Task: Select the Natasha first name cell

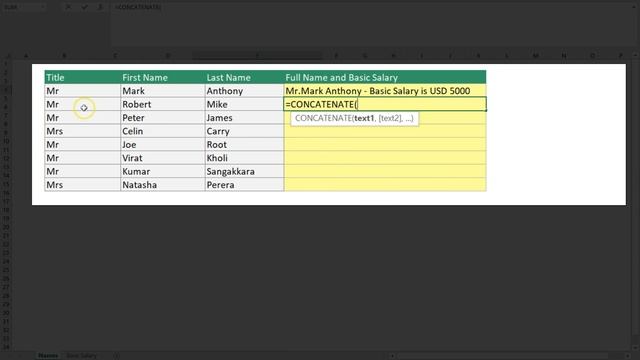Action: click(x=162, y=185)
